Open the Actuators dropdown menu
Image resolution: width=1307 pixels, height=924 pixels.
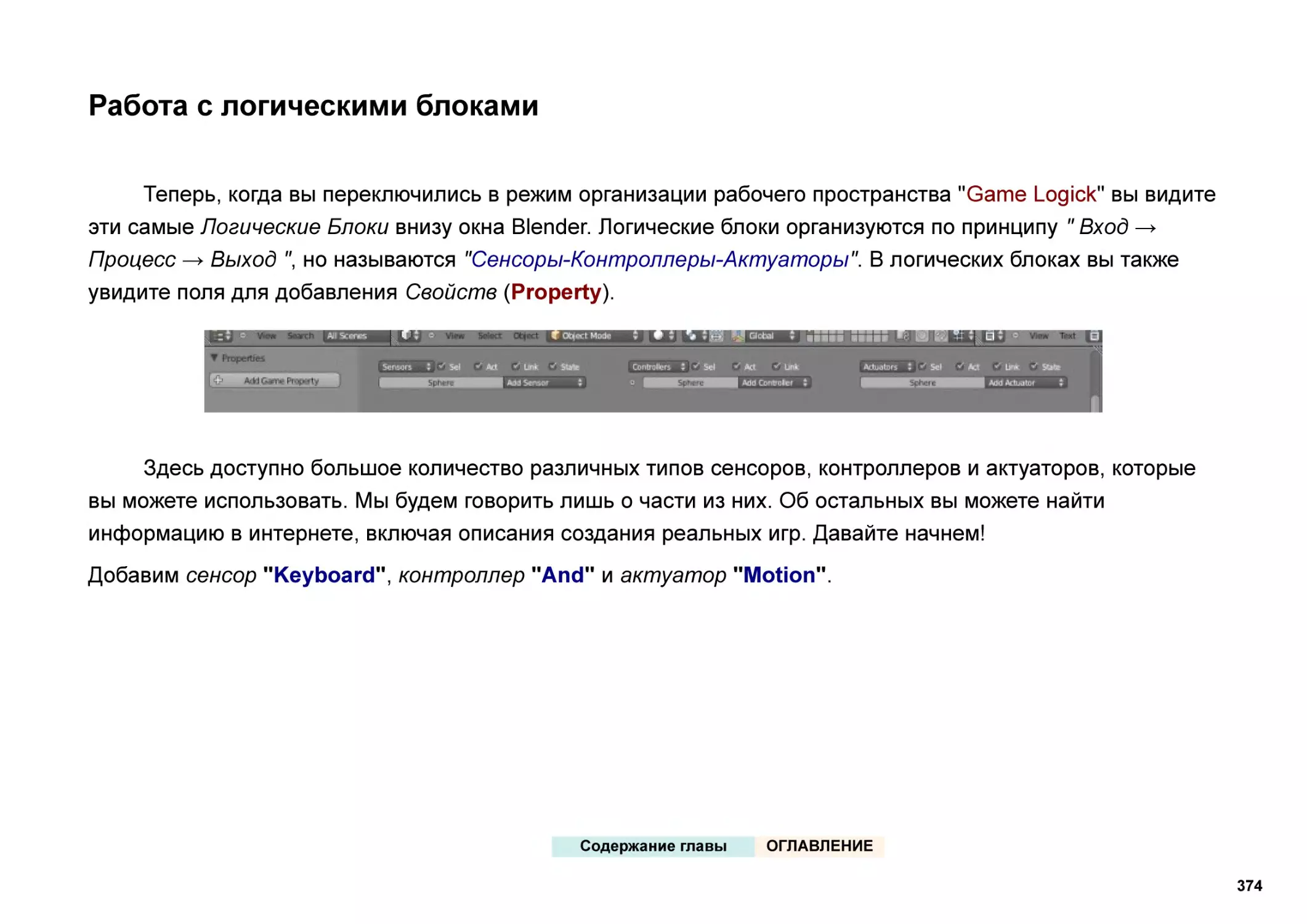[888, 367]
